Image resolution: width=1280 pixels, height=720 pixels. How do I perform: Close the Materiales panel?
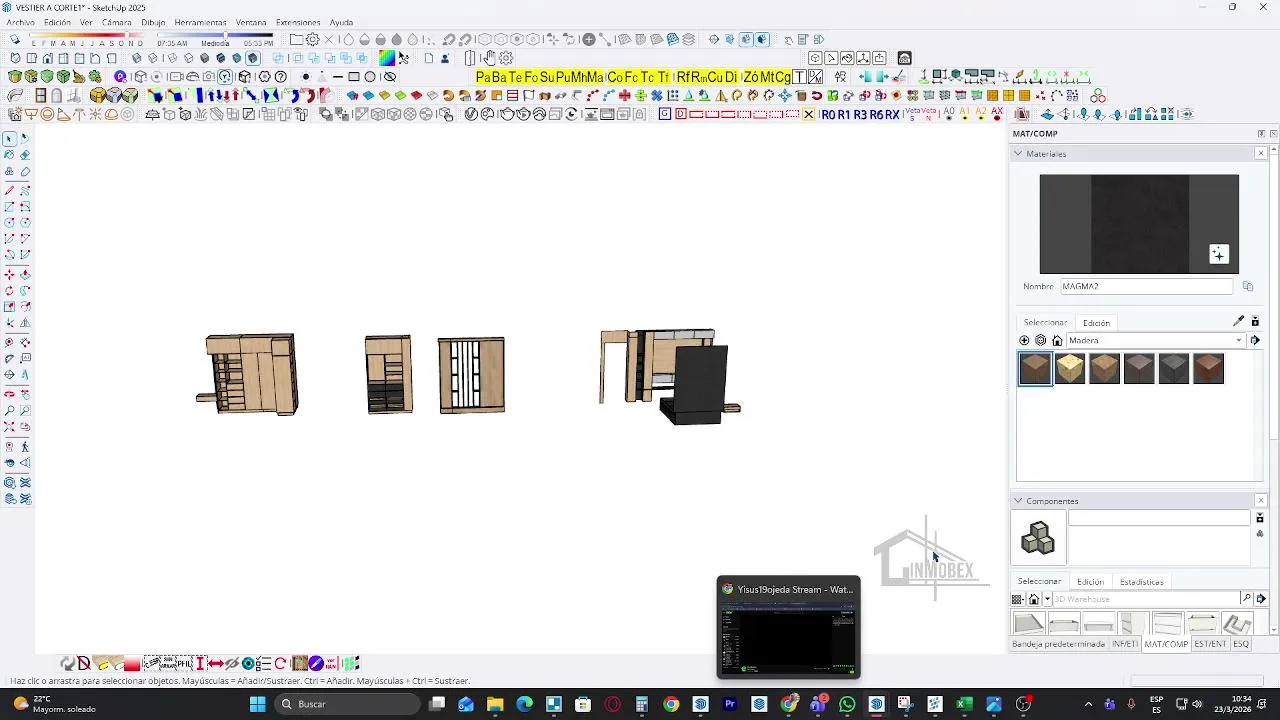pos(1261,153)
